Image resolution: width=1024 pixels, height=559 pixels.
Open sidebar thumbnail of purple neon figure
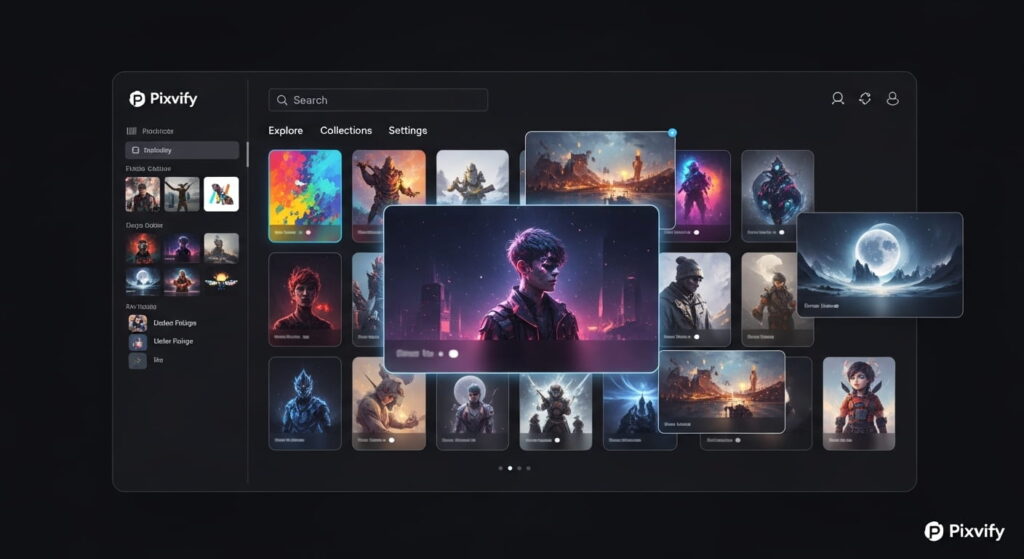(182, 248)
